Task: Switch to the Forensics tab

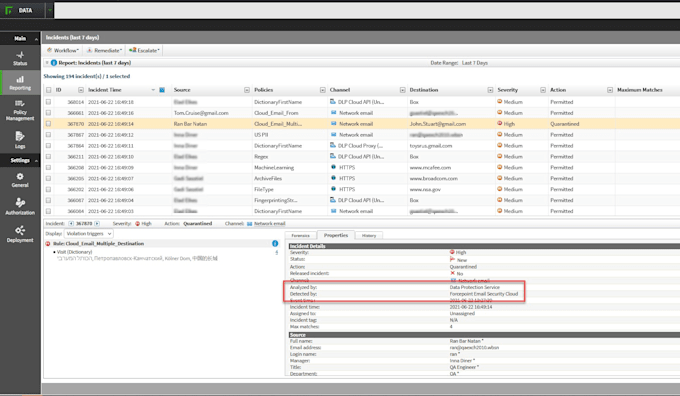Action: coord(301,236)
